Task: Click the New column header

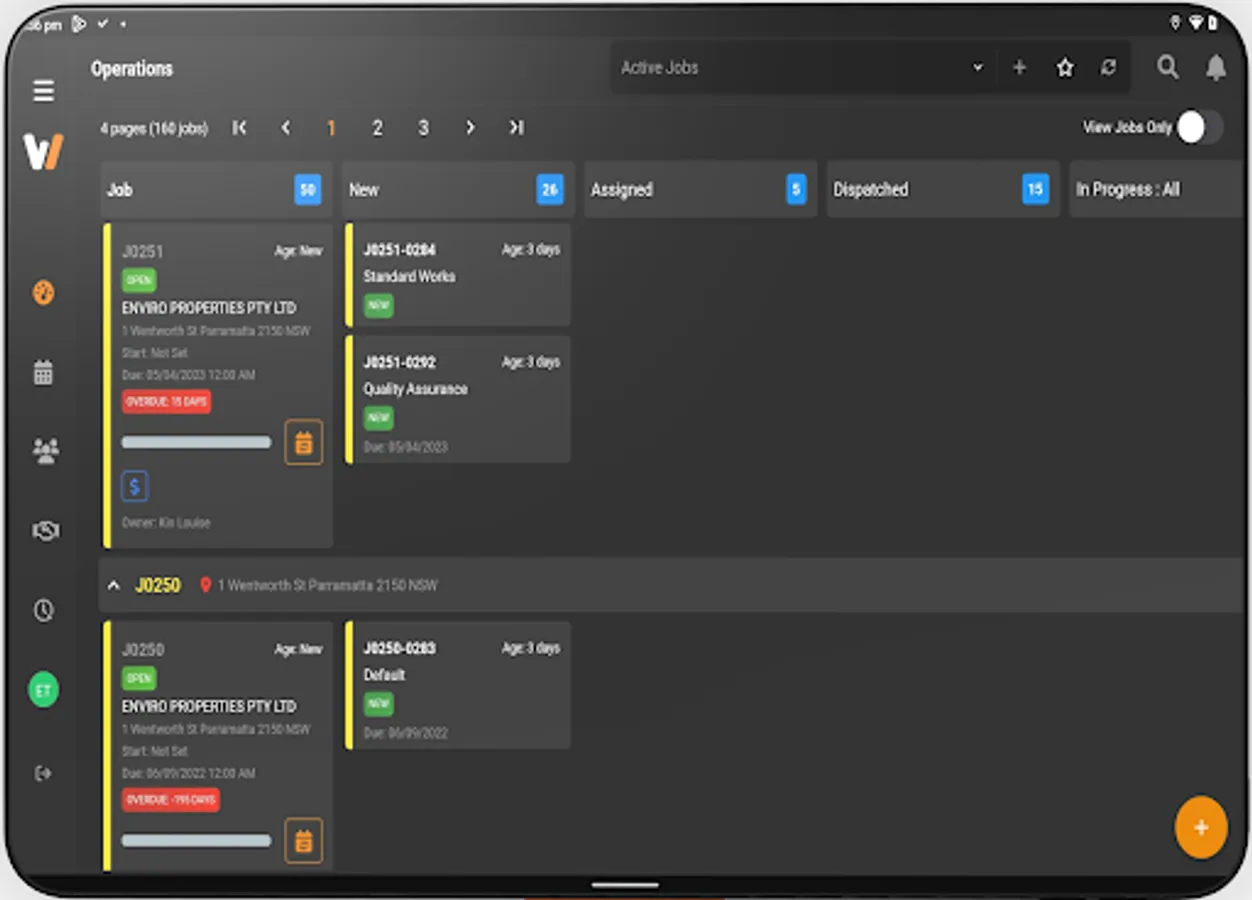Action: (458, 189)
